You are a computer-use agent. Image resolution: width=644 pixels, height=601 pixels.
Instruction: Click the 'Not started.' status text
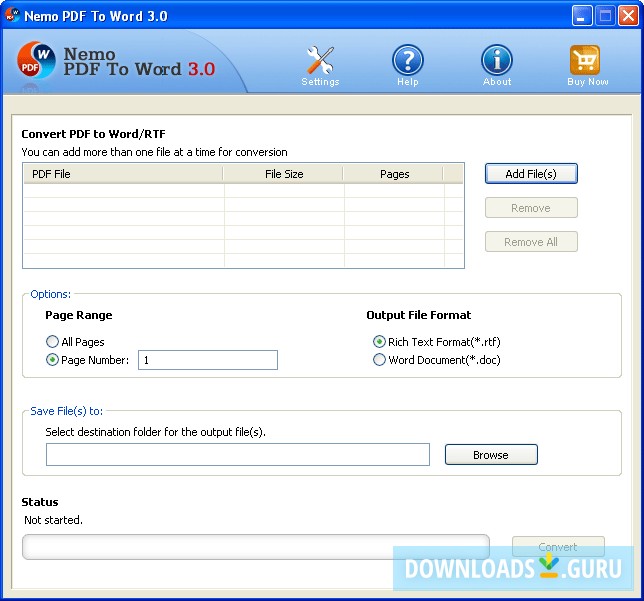[x=53, y=520]
